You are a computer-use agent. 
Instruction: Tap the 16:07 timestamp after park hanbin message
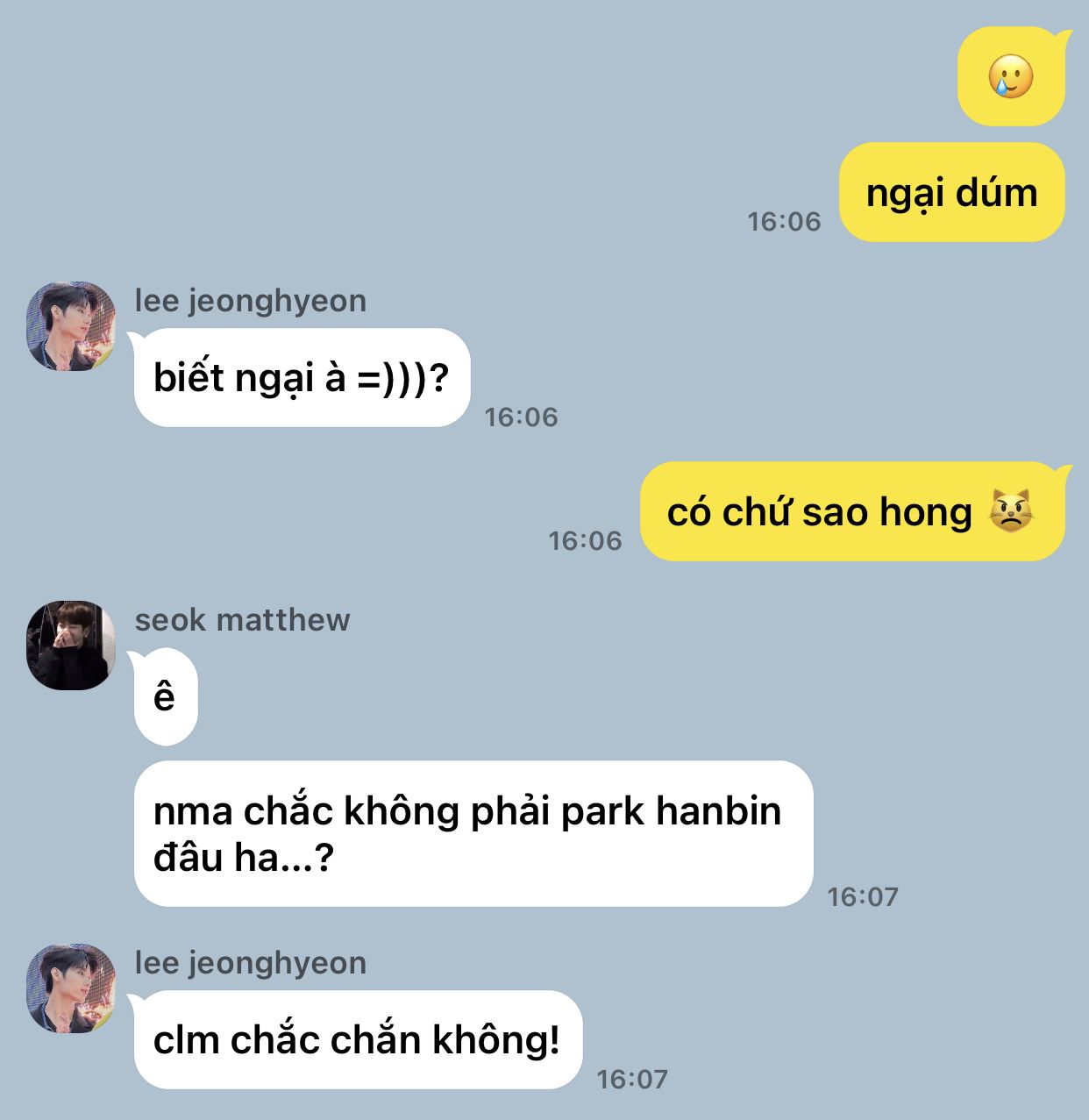pos(864,897)
